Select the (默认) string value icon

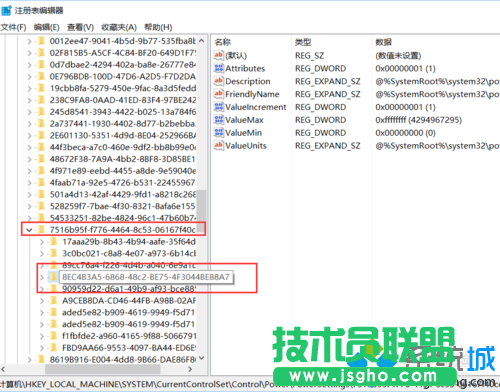[x=219, y=55]
